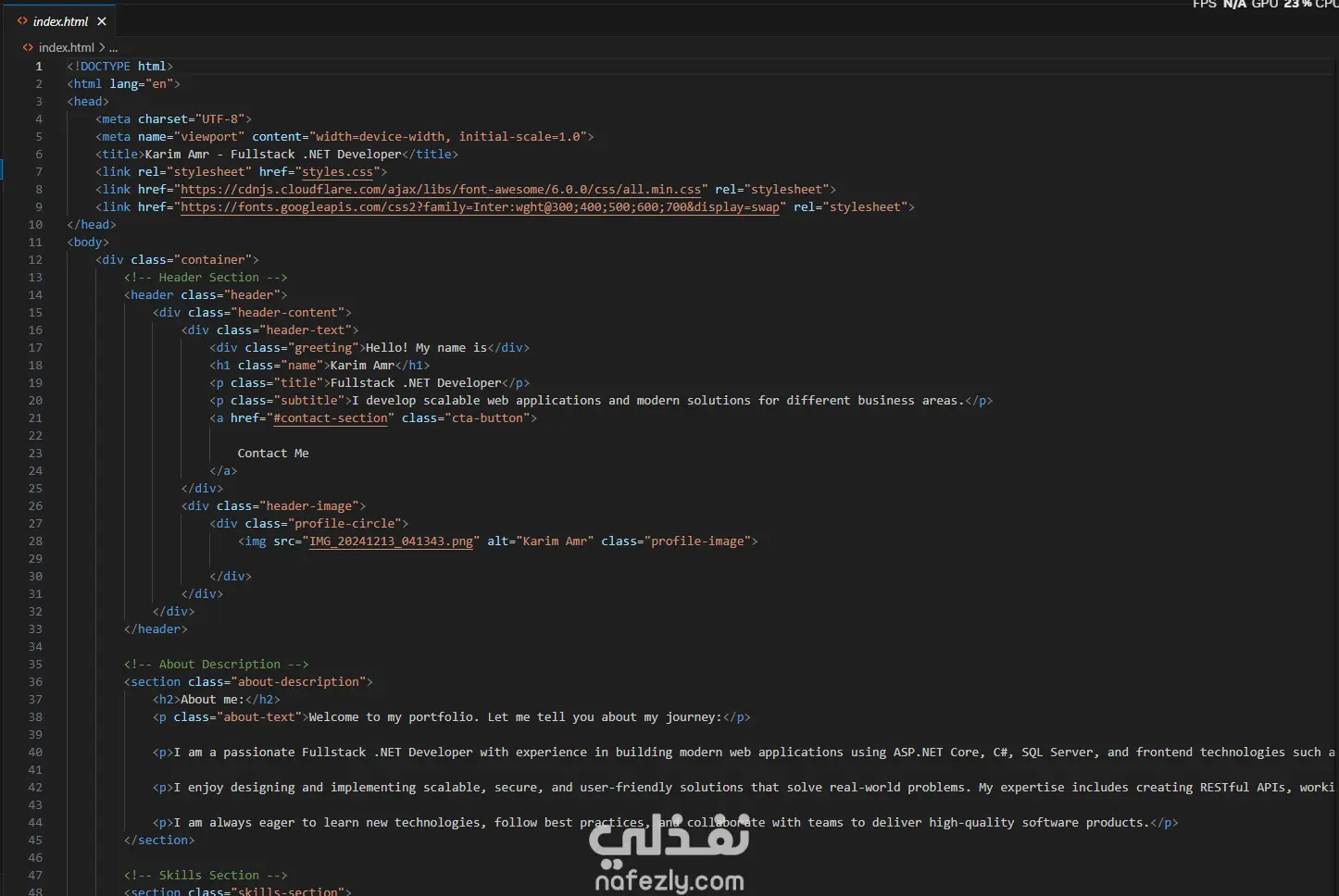
Task: Click the #contact-section href link
Action: (x=331, y=418)
